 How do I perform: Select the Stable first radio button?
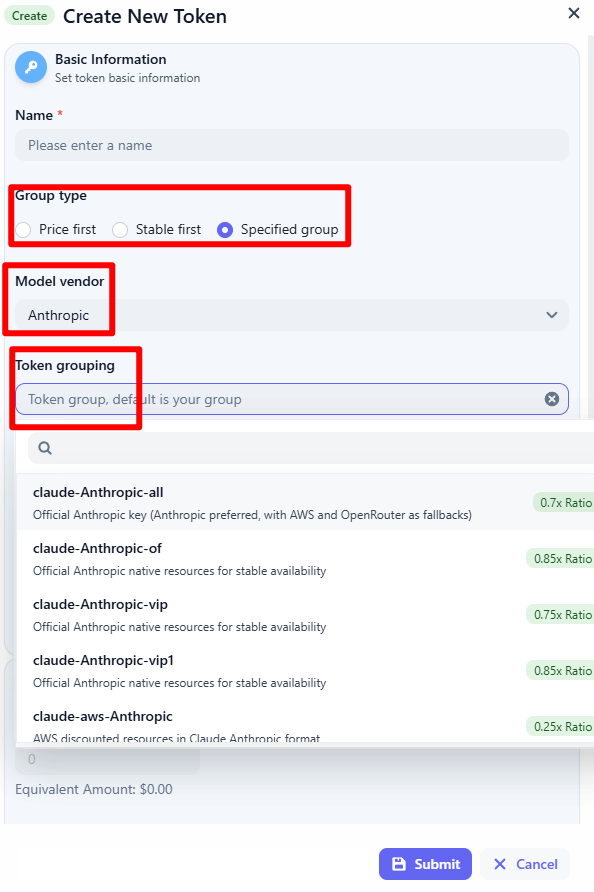pos(119,230)
